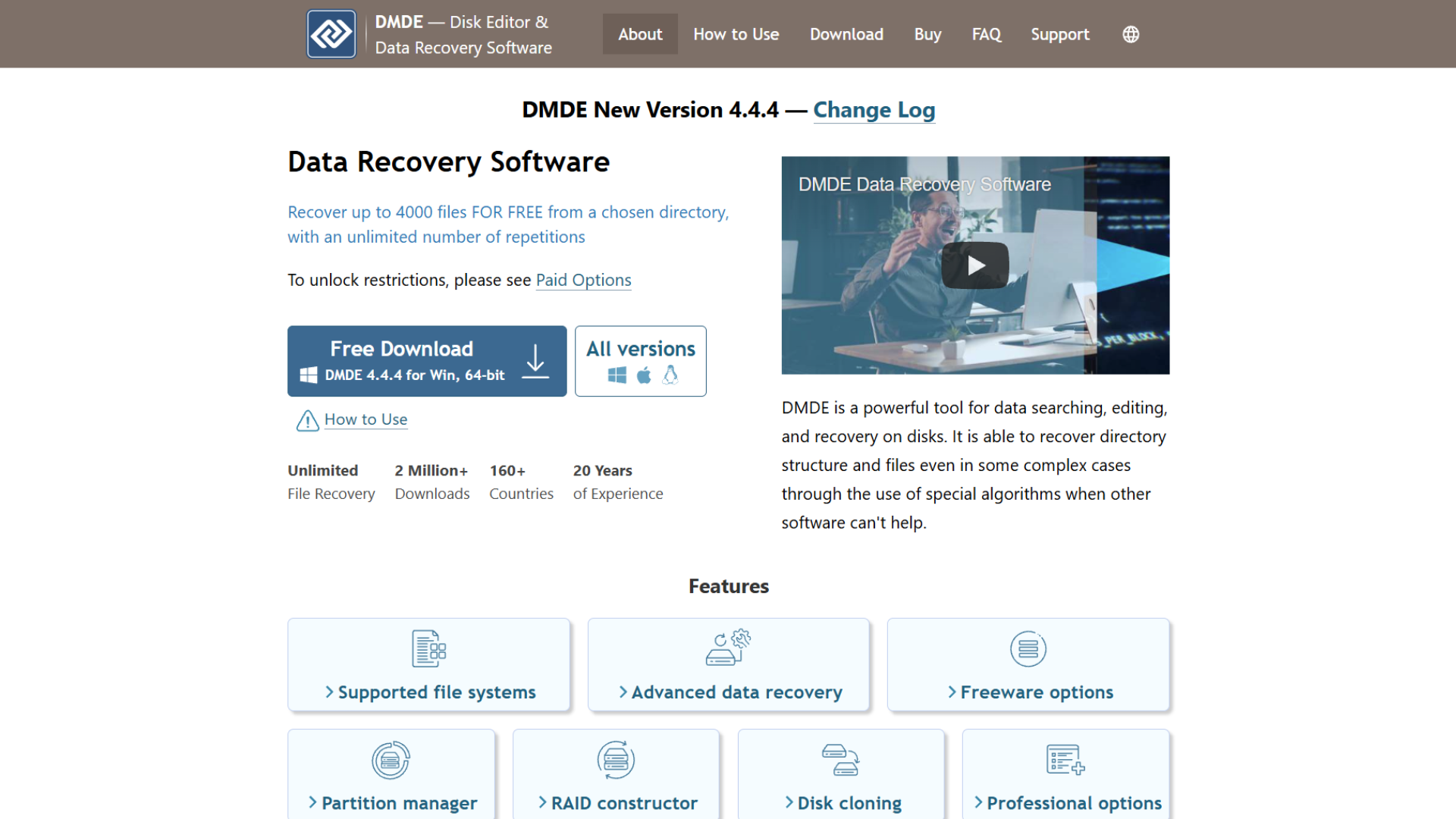
Task: Open the language globe icon
Action: [x=1131, y=34]
